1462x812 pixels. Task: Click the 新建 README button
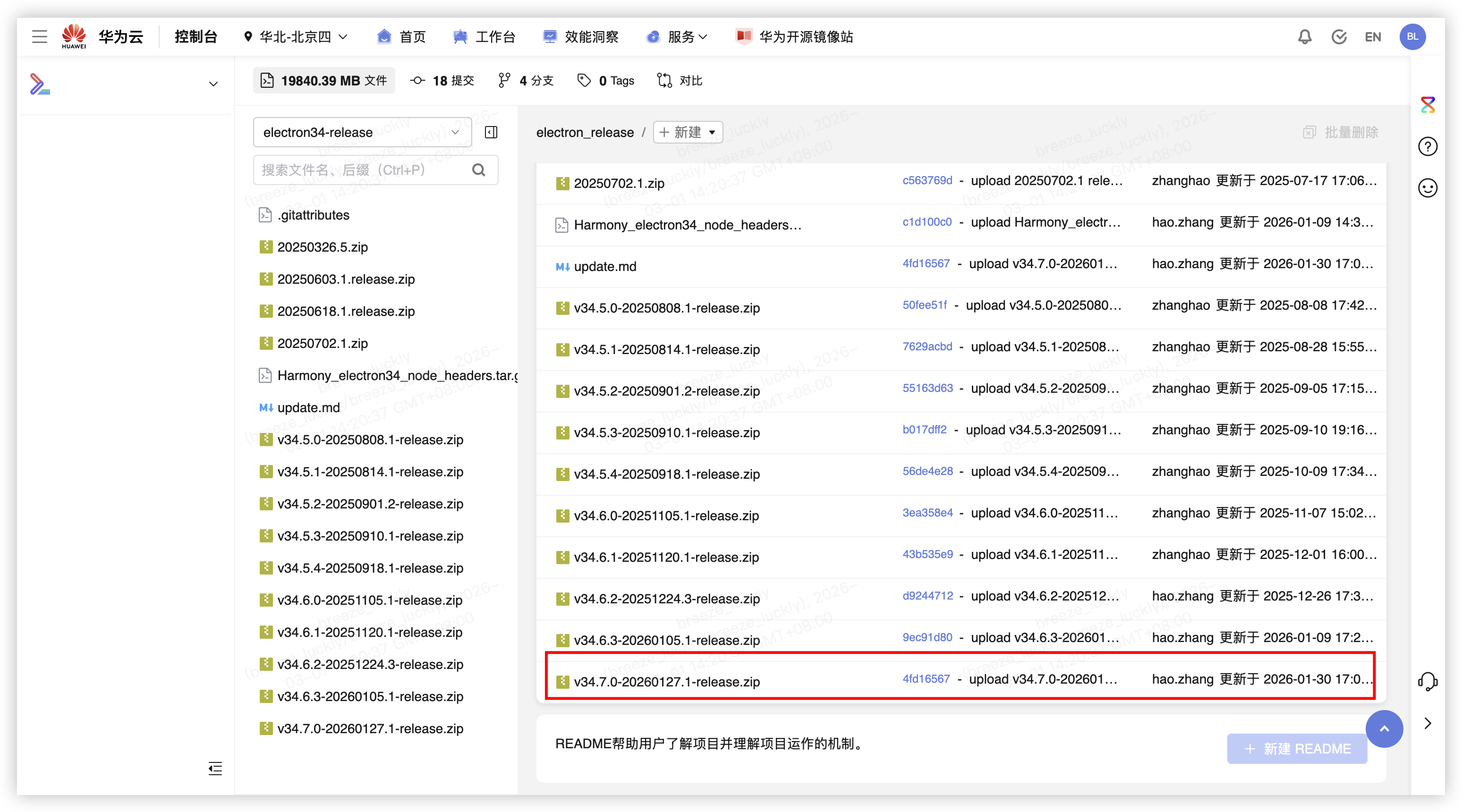(1296, 748)
